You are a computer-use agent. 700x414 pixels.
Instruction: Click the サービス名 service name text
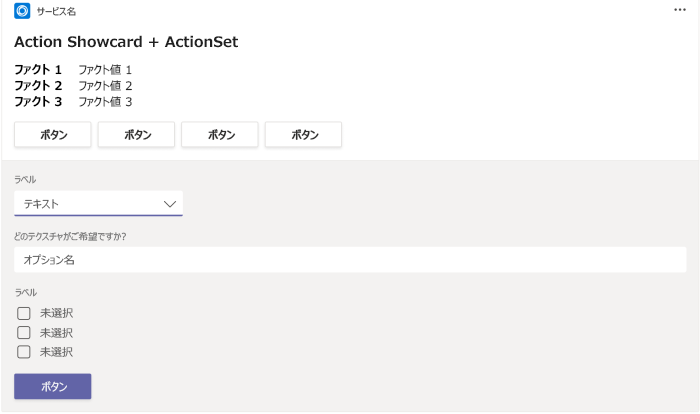coord(56,12)
